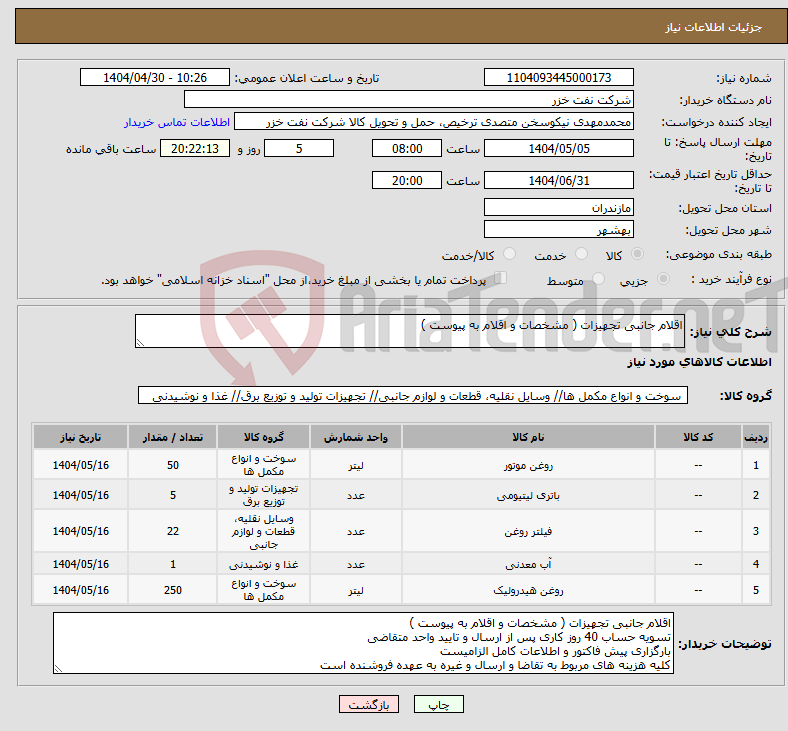This screenshot has height=731, width=788.
Task: Click the response deadline date 1404/05/05
Action: point(558,148)
